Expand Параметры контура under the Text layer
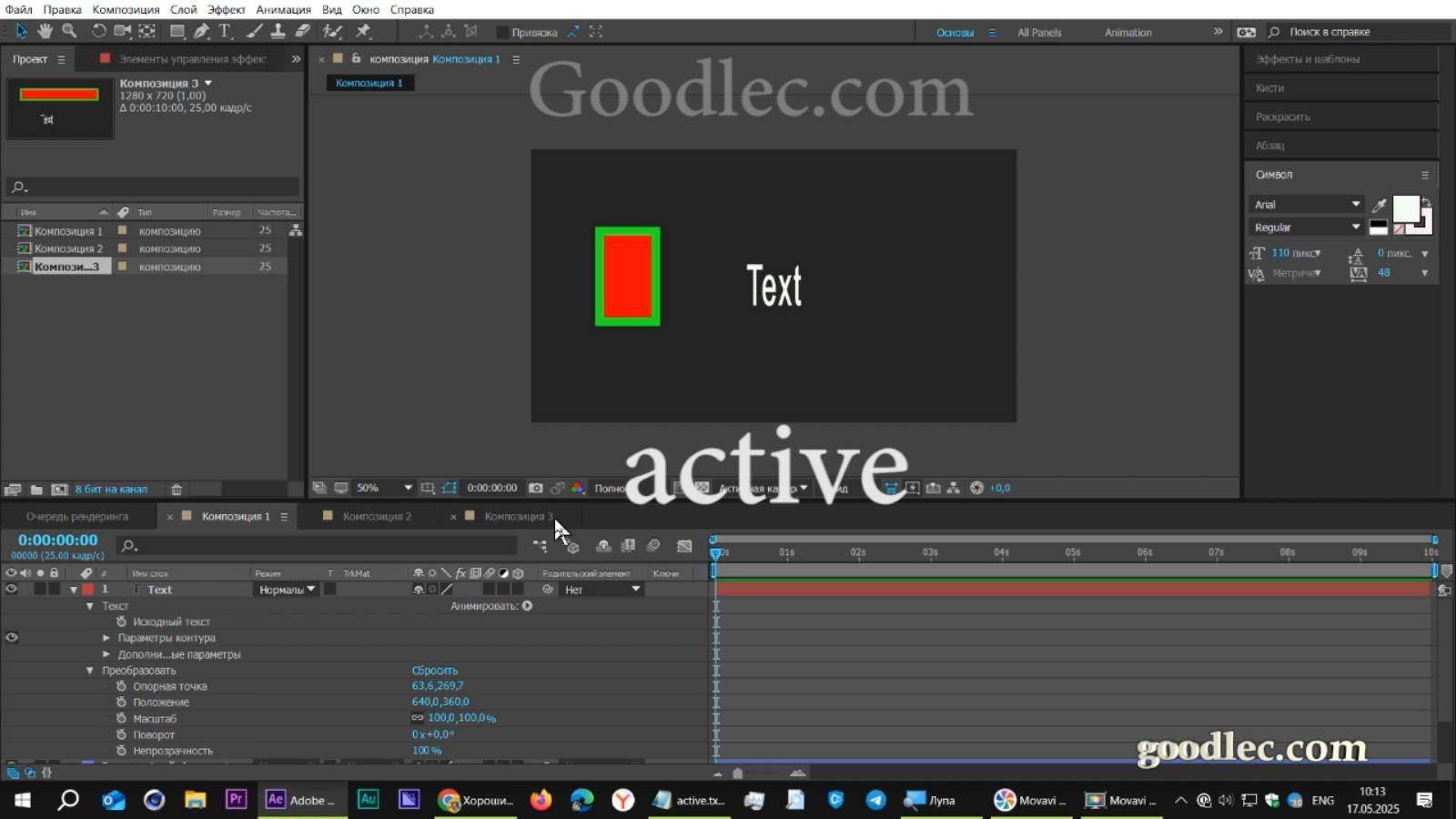The width and height of the screenshot is (1456, 819). click(106, 638)
